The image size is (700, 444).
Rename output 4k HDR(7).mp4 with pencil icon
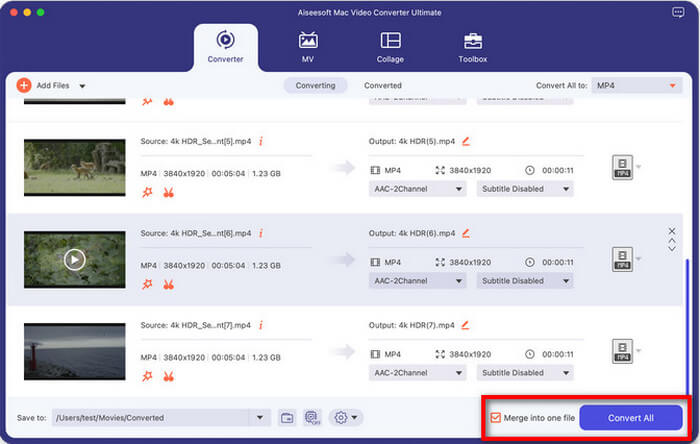pyautogui.click(x=465, y=325)
